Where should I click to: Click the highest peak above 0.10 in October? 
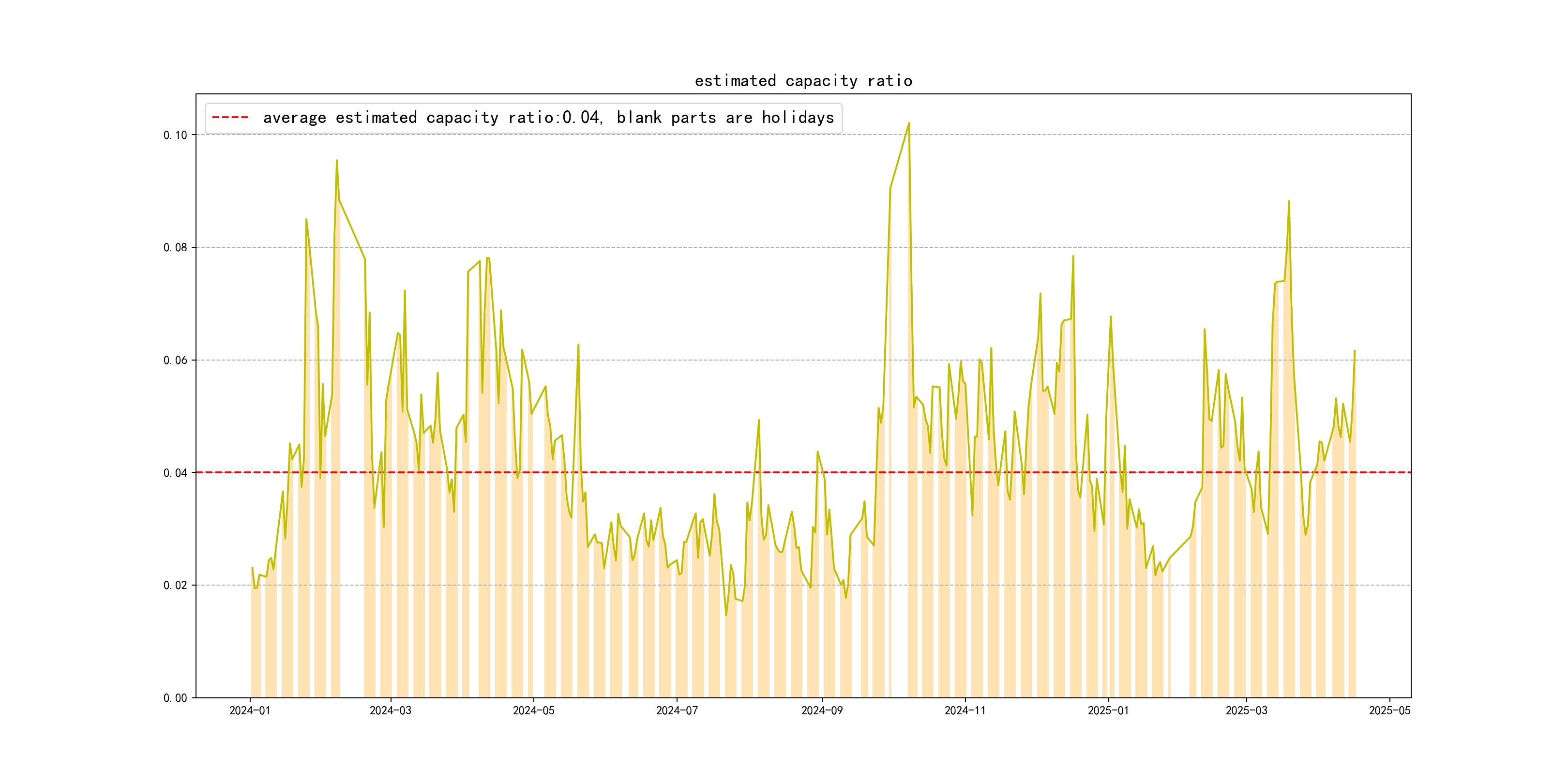pyautogui.click(x=909, y=123)
